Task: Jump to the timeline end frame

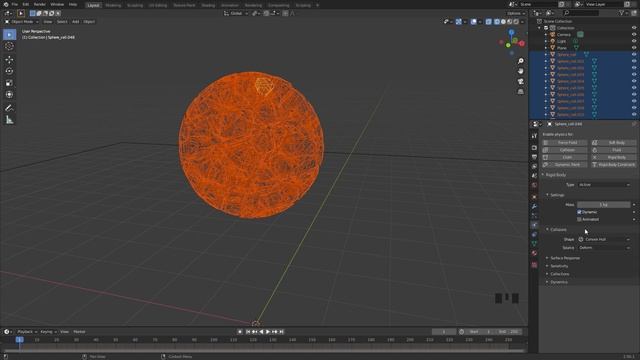Action: pyautogui.click(x=282, y=332)
